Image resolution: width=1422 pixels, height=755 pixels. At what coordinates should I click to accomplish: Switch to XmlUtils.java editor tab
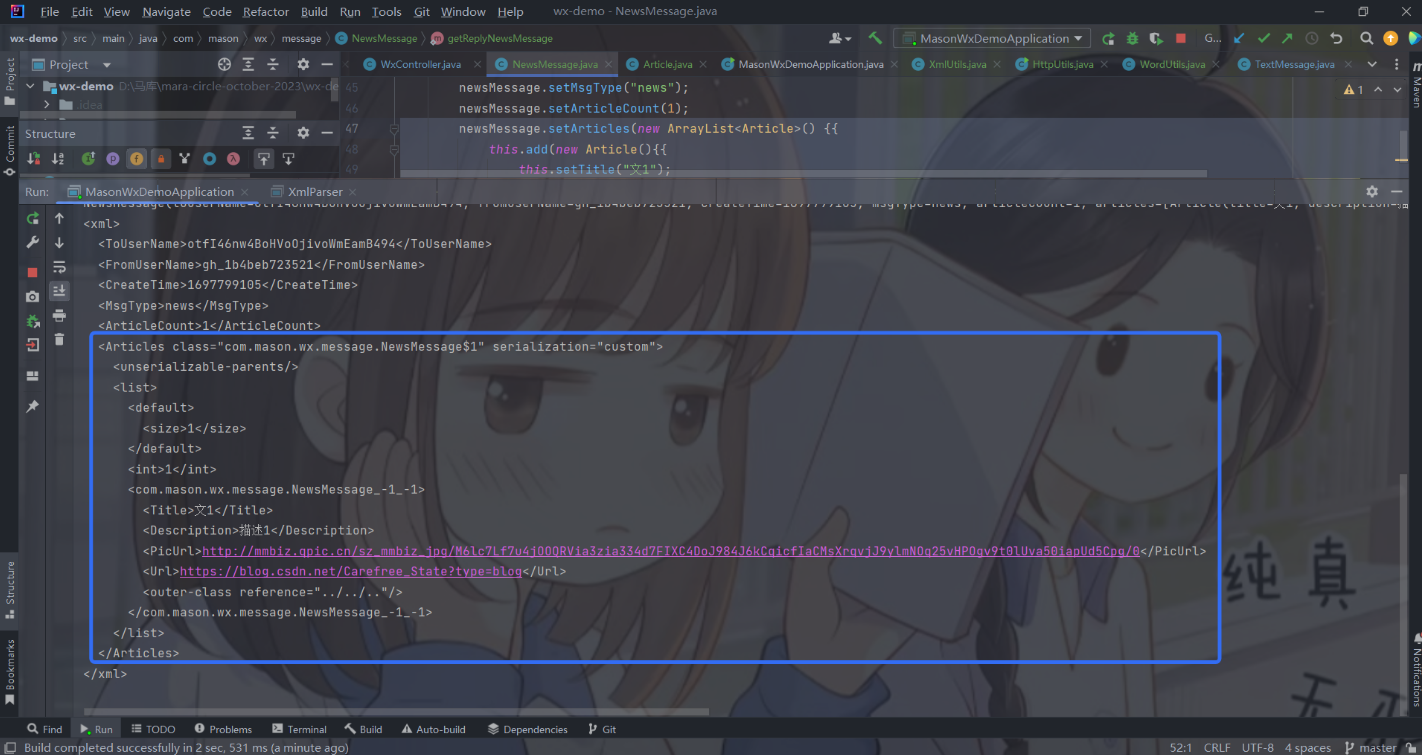pos(957,64)
